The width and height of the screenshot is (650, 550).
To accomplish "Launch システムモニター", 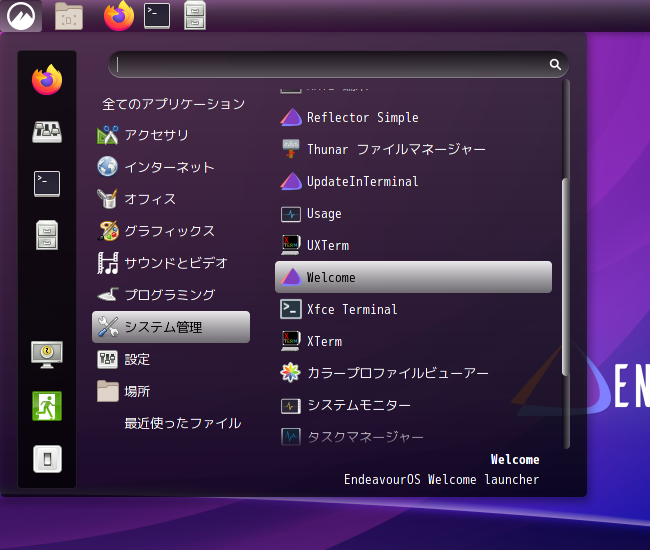I will (x=413, y=405).
